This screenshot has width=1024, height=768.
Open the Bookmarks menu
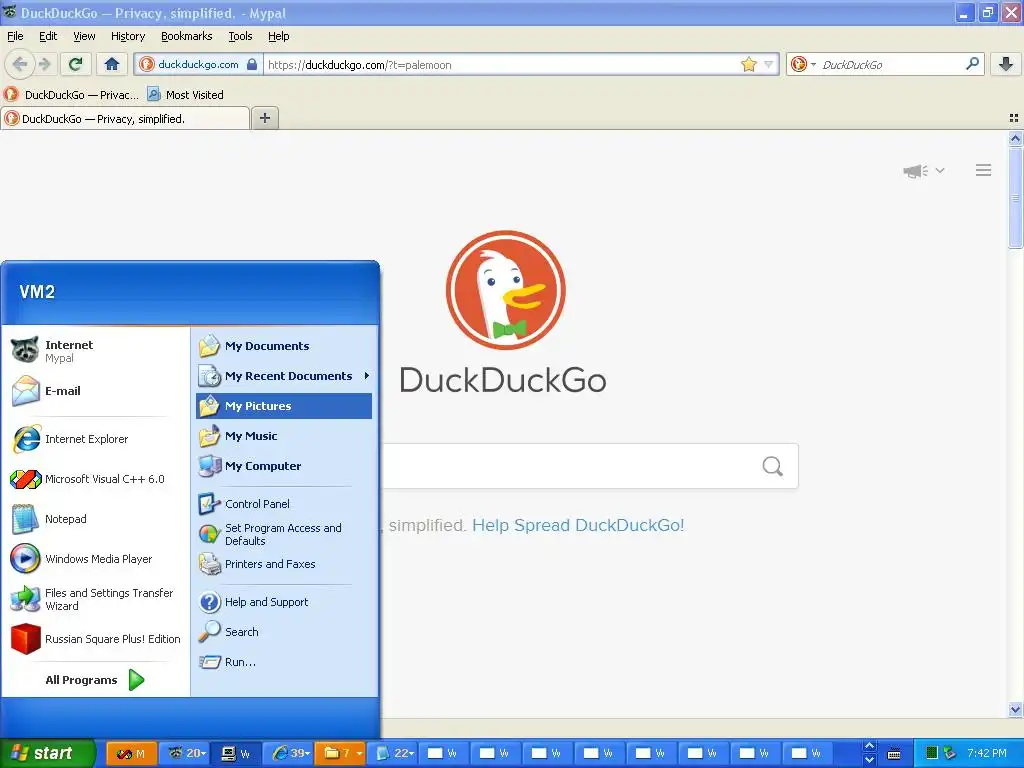pos(186,36)
